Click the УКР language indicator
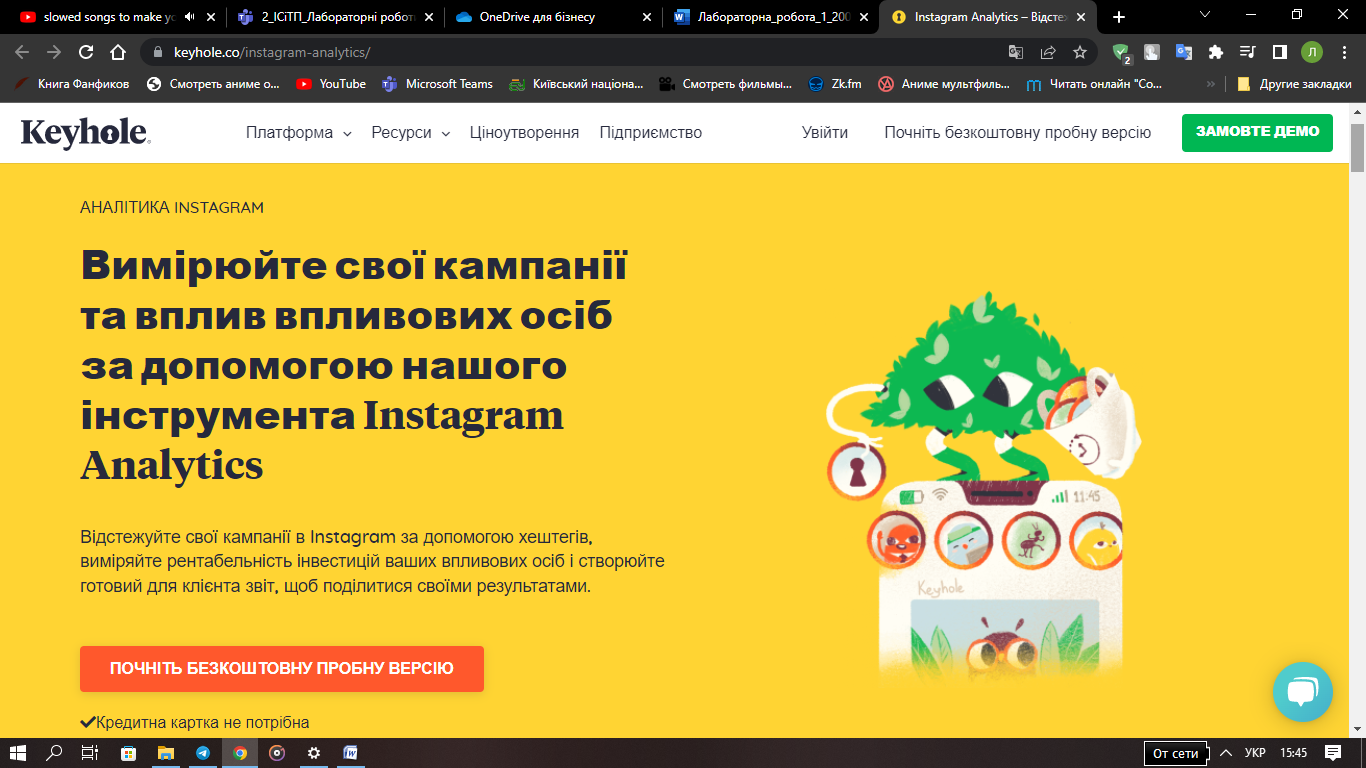1366x768 pixels. click(1255, 753)
